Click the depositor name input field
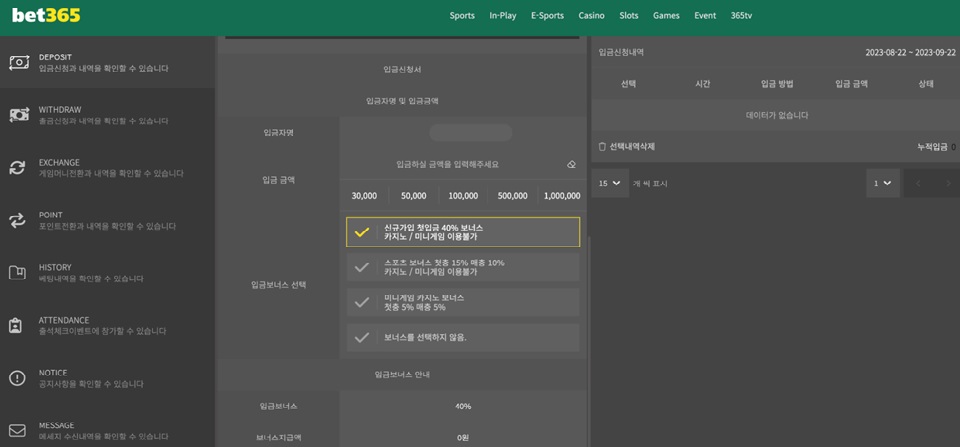Image resolution: width=960 pixels, height=447 pixels. 471,133
